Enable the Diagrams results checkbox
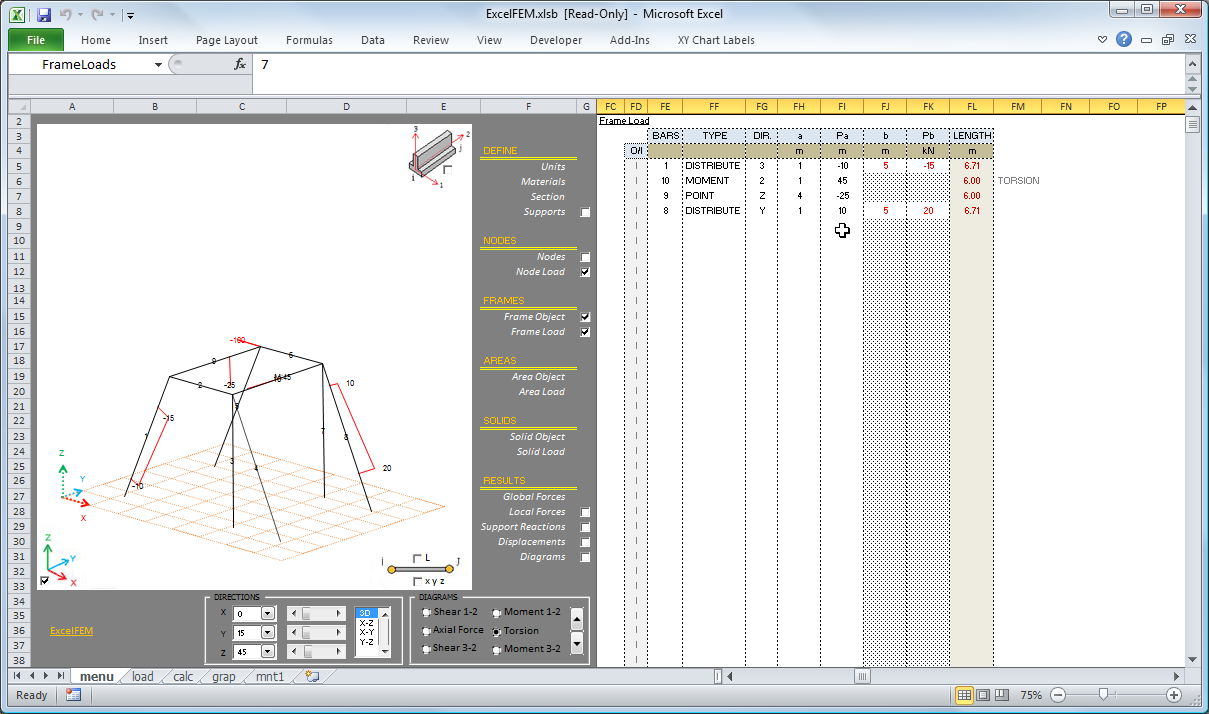1209x714 pixels. (585, 557)
